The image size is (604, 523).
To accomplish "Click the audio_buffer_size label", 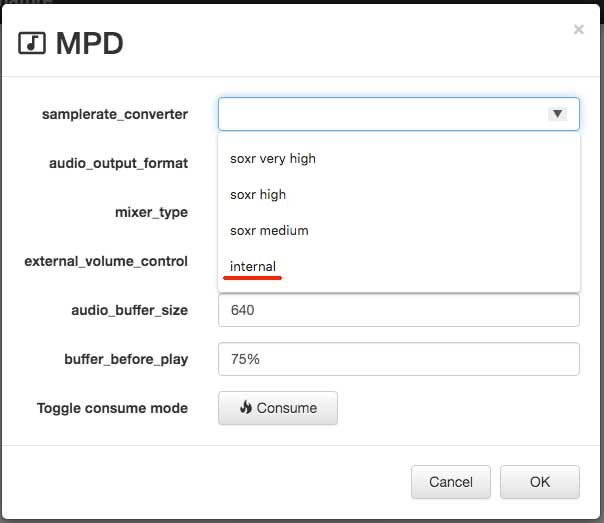I will point(129,310).
